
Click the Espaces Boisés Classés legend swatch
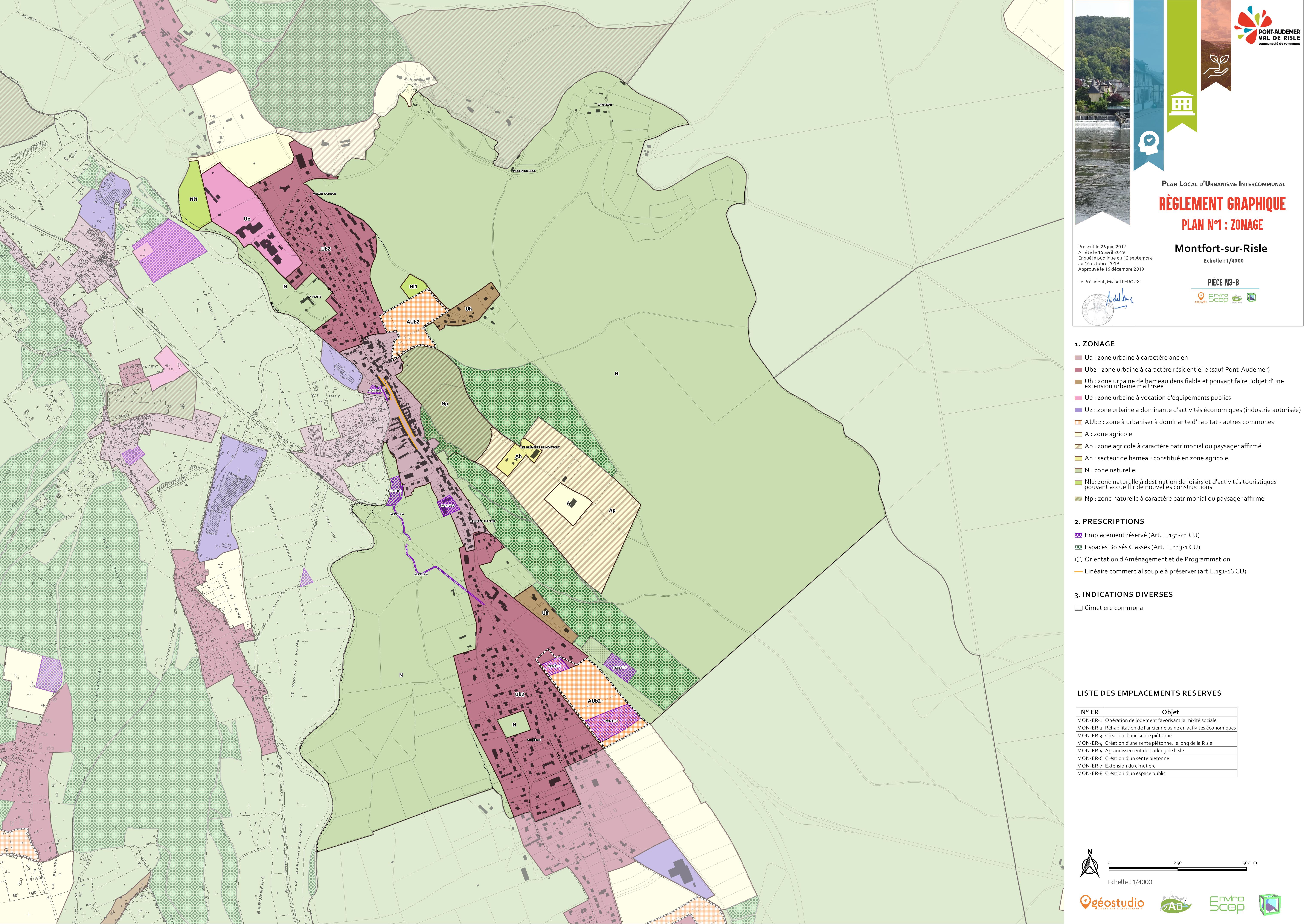(x=1078, y=547)
